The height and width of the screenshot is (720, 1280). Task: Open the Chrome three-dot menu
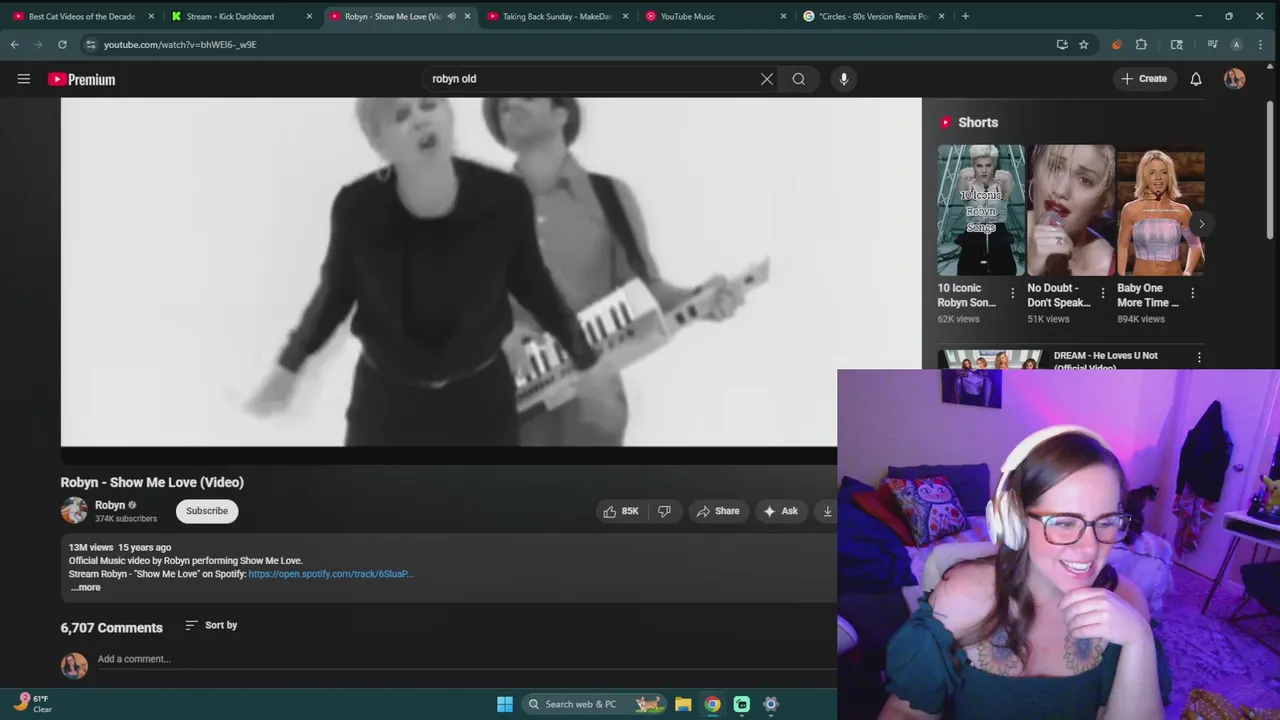[1260, 45]
